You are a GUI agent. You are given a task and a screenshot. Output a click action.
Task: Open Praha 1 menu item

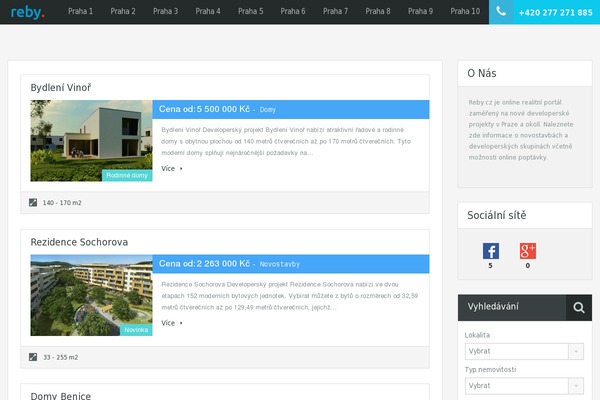[80, 11]
